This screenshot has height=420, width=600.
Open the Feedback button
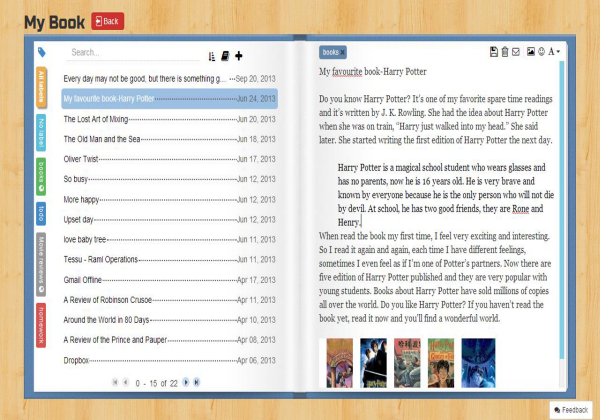point(571,410)
